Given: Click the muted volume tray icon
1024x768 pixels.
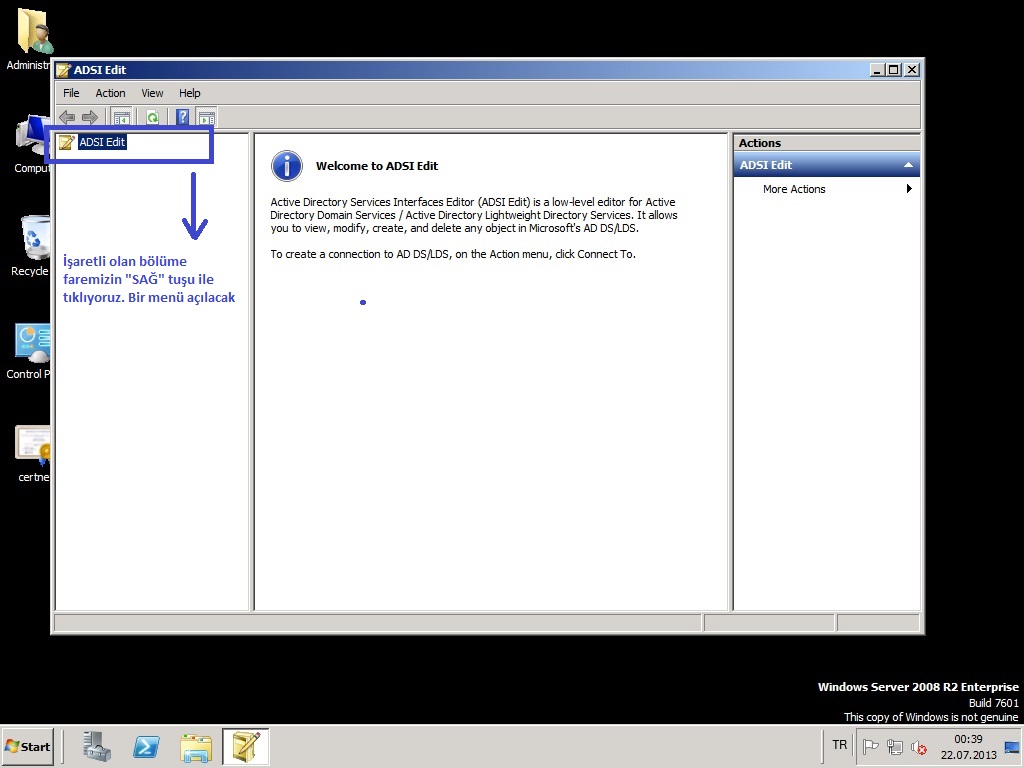Looking at the screenshot, I should (919, 746).
